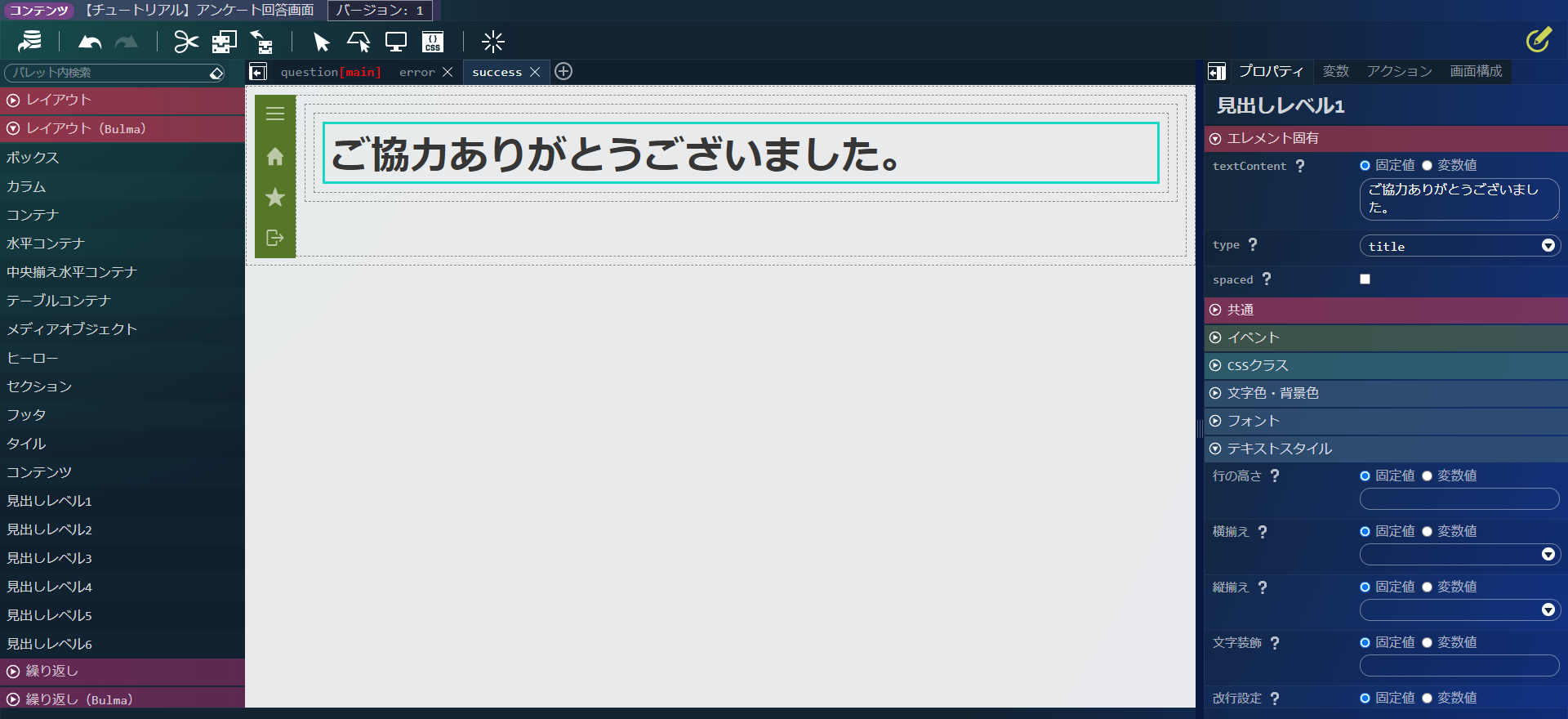Select 固定値 radio for textContent
The width and height of the screenshot is (1568, 719).
coord(1365,166)
